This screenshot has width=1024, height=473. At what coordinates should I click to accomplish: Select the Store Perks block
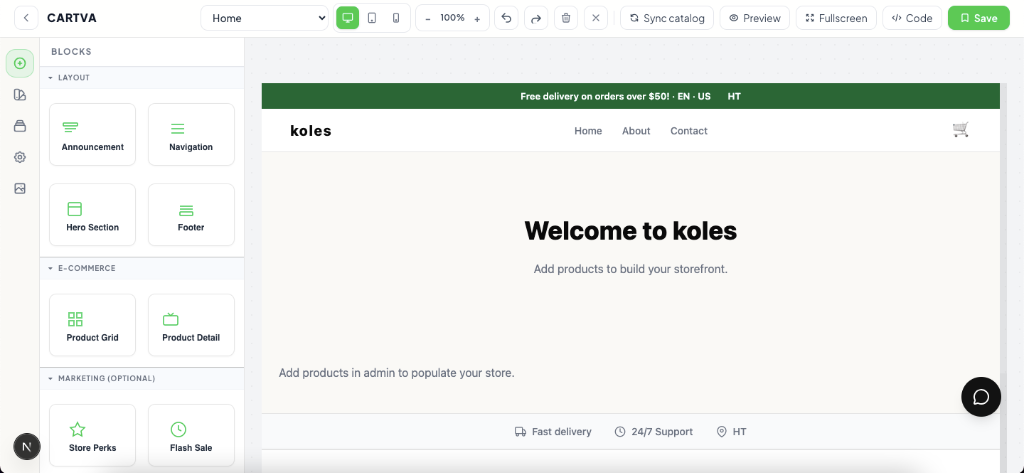93,436
